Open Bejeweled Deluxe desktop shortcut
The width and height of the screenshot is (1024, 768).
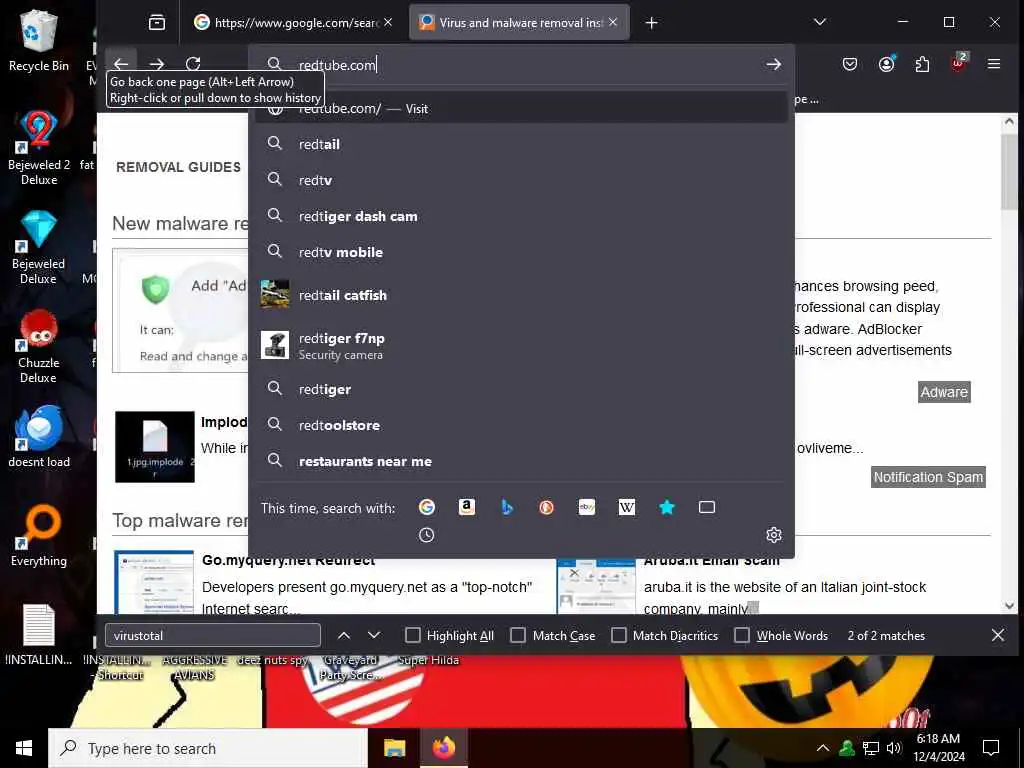39,247
